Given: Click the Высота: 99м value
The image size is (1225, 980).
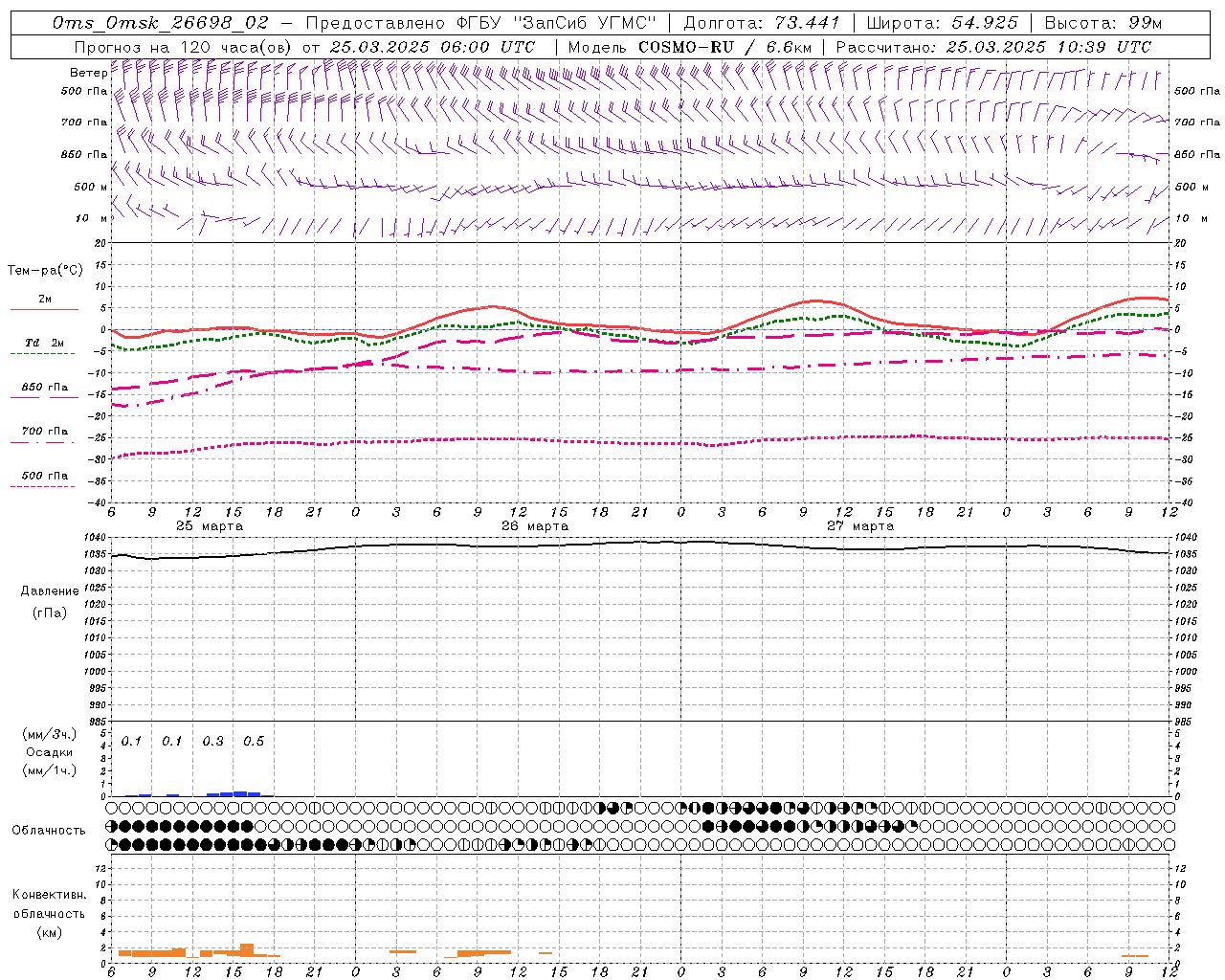Looking at the screenshot, I should pyautogui.click(x=1103, y=23).
